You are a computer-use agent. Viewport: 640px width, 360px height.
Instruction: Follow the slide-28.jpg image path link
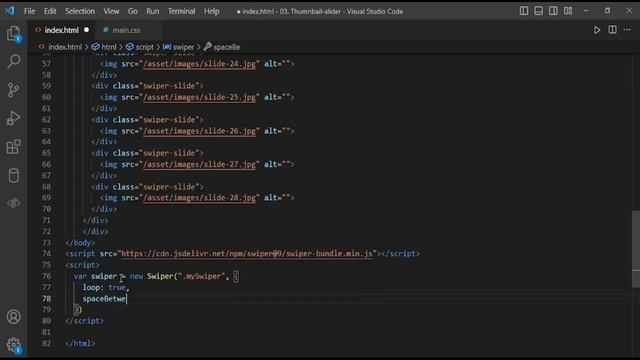[x=199, y=198]
